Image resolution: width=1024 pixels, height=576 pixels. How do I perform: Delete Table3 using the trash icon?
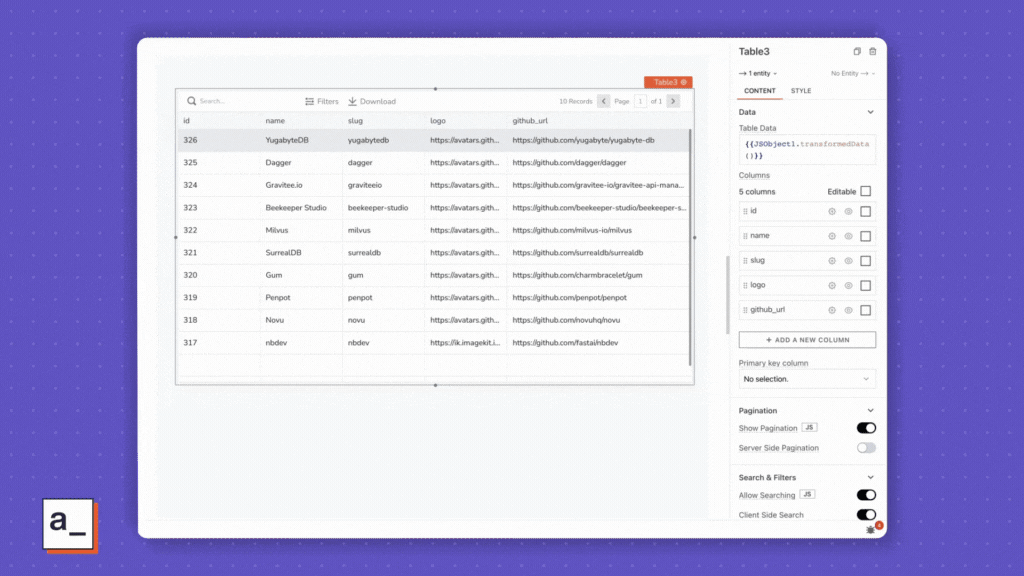(872, 52)
